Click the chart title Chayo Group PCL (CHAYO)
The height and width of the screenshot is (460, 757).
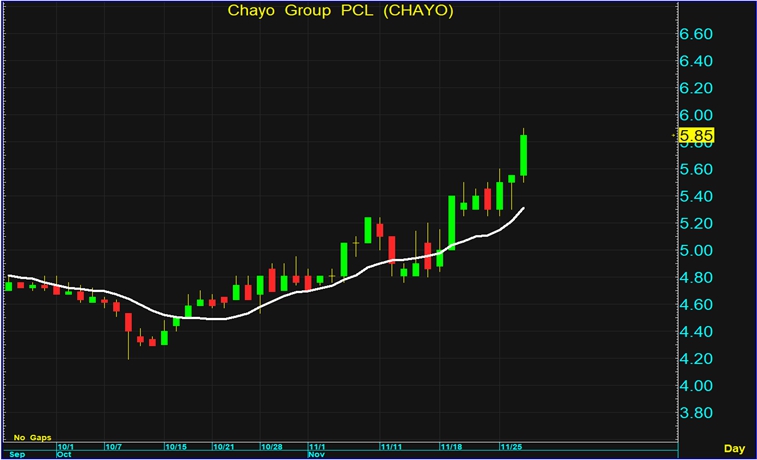pyautogui.click(x=340, y=11)
